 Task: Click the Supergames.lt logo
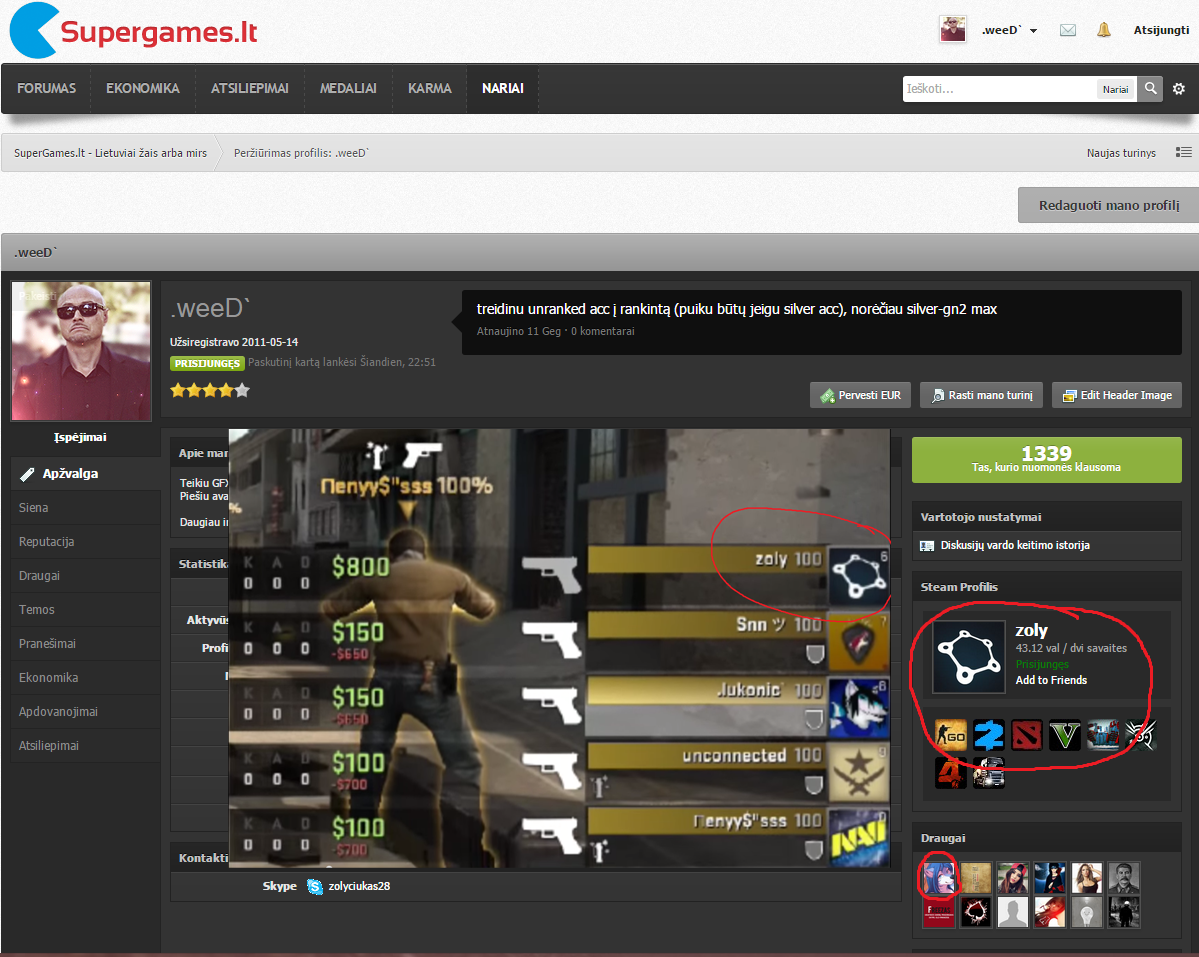point(134,31)
